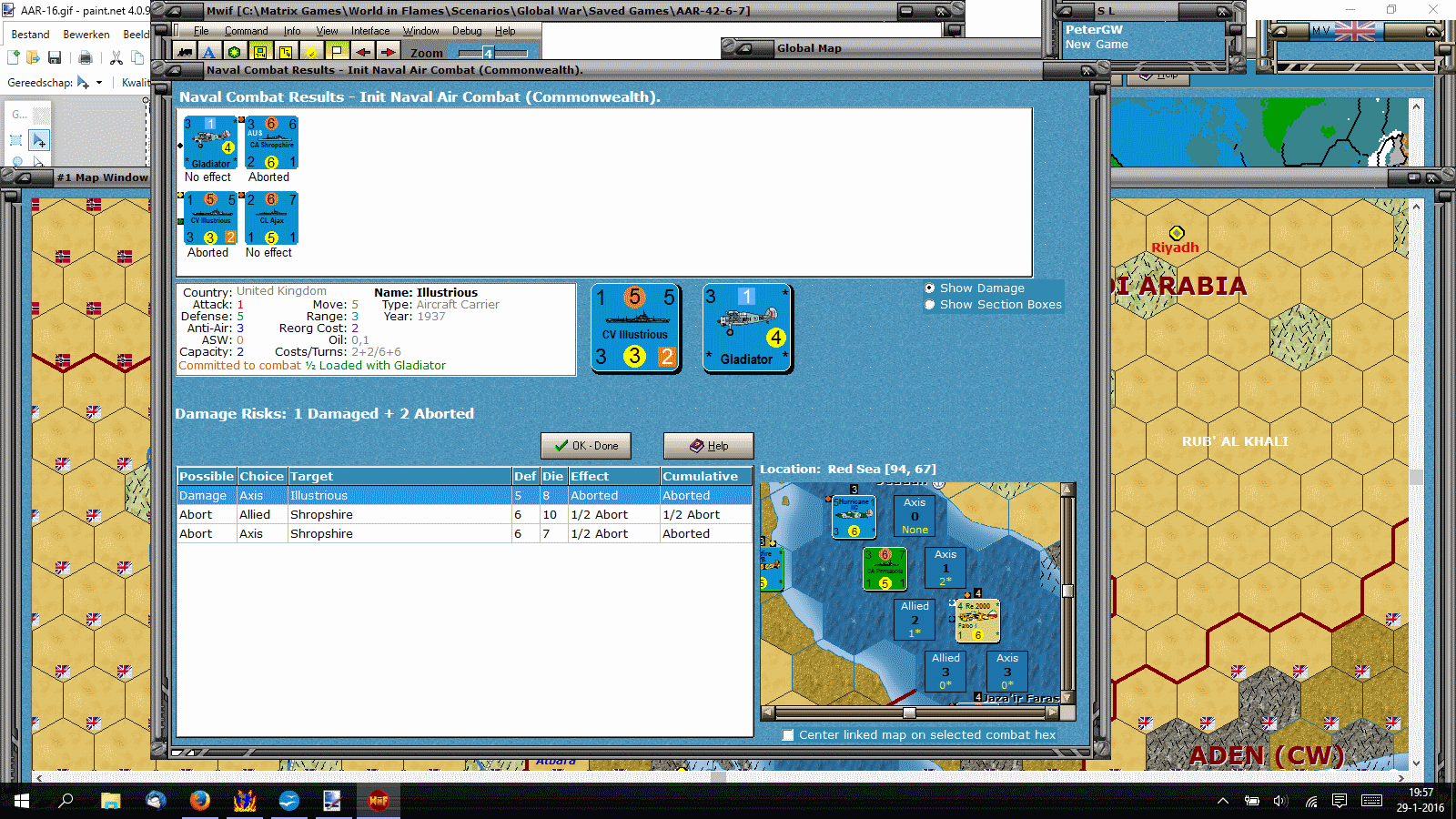The image size is (1456, 819).
Task: Click the CA Pensacola counter on mini map
Action: 885,569
